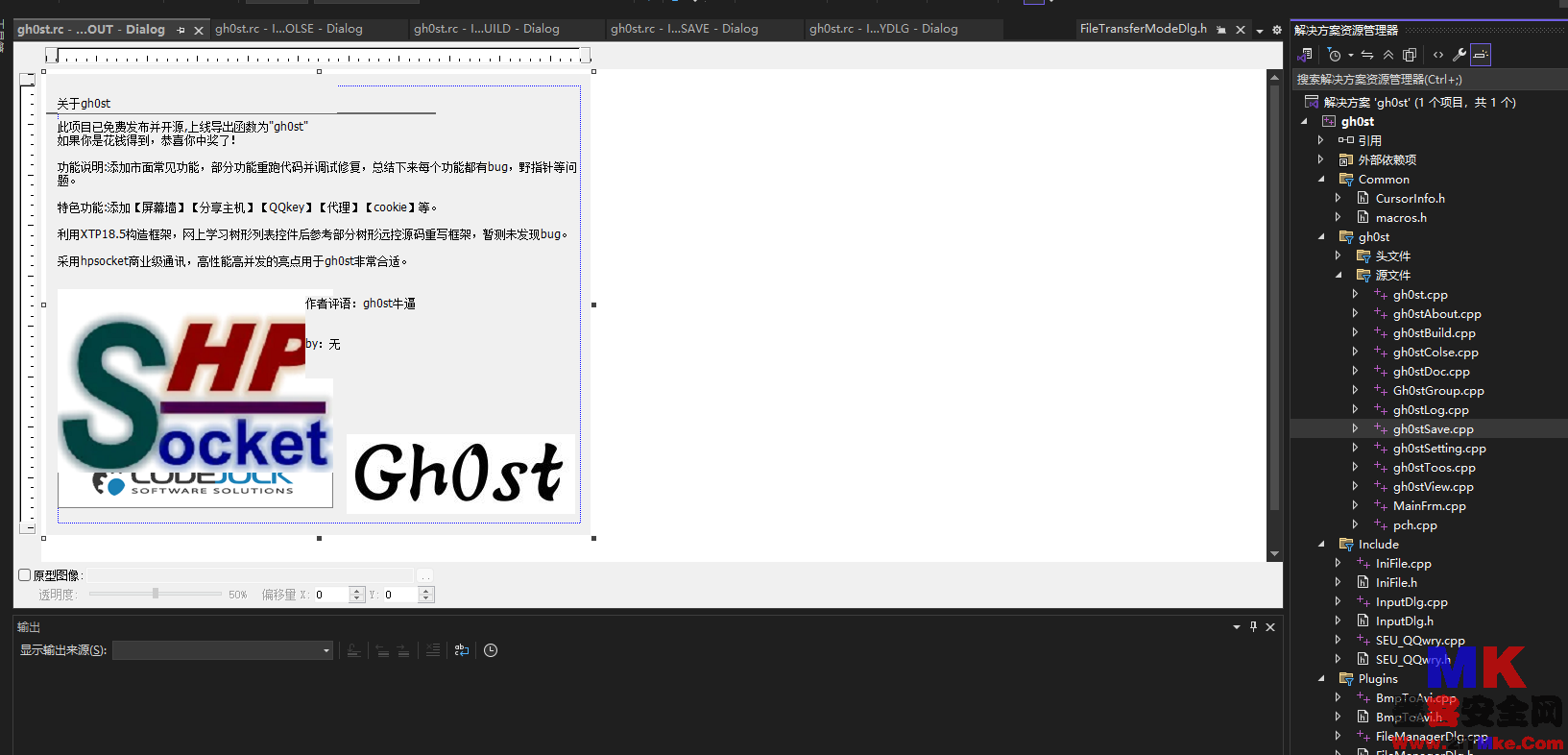1568x755 pixels.
Task: Browse for prototype image with .. button
Action: click(424, 575)
